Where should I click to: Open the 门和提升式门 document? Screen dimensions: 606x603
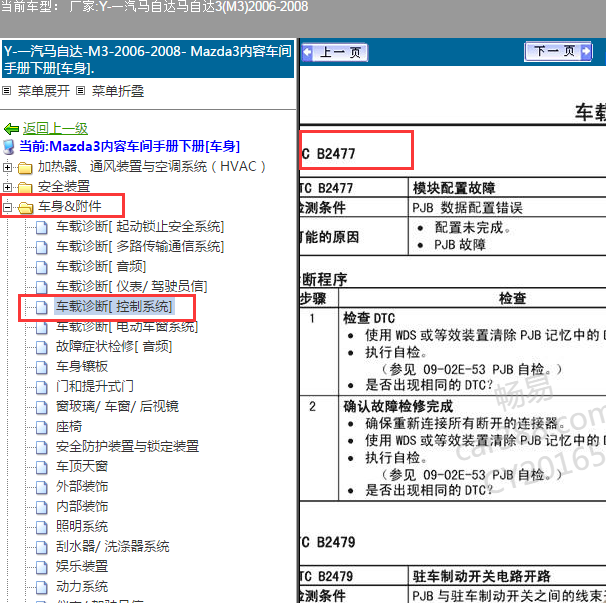[x=95, y=387]
